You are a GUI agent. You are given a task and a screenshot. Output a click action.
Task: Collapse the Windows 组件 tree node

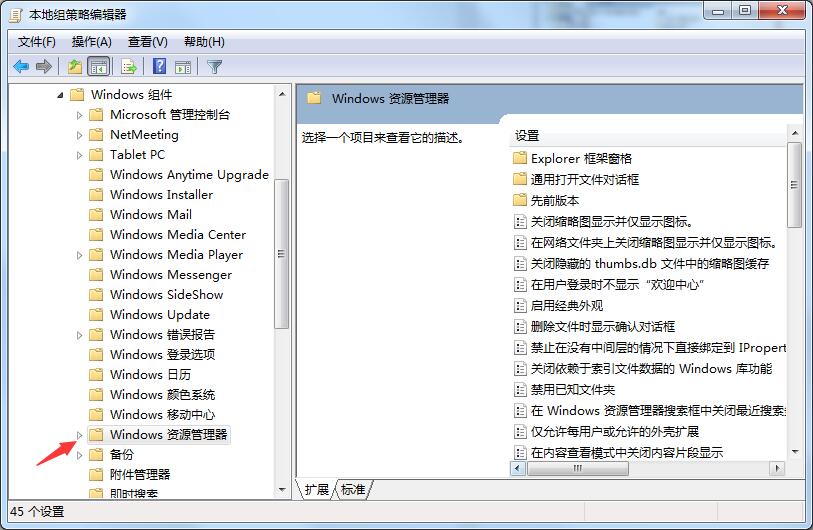point(60,95)
